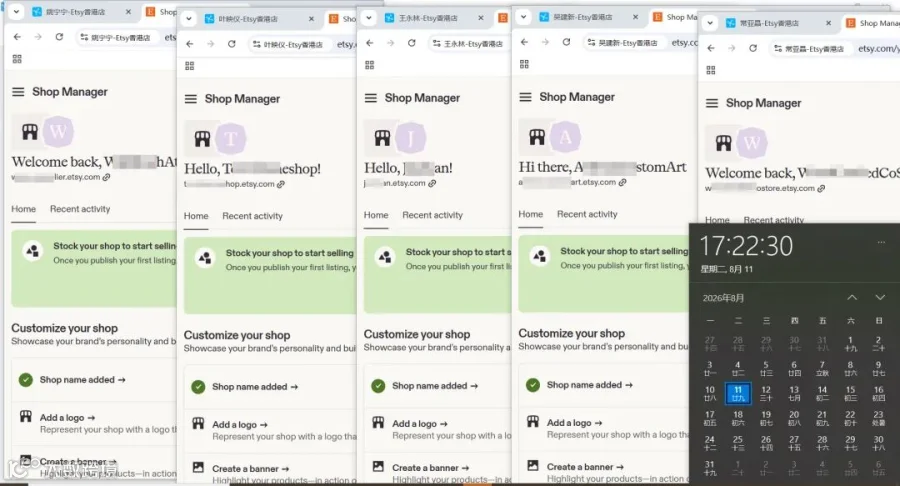
Task: Copy the shop link icon beside art.etsy.com
Action: coord(622,182)
